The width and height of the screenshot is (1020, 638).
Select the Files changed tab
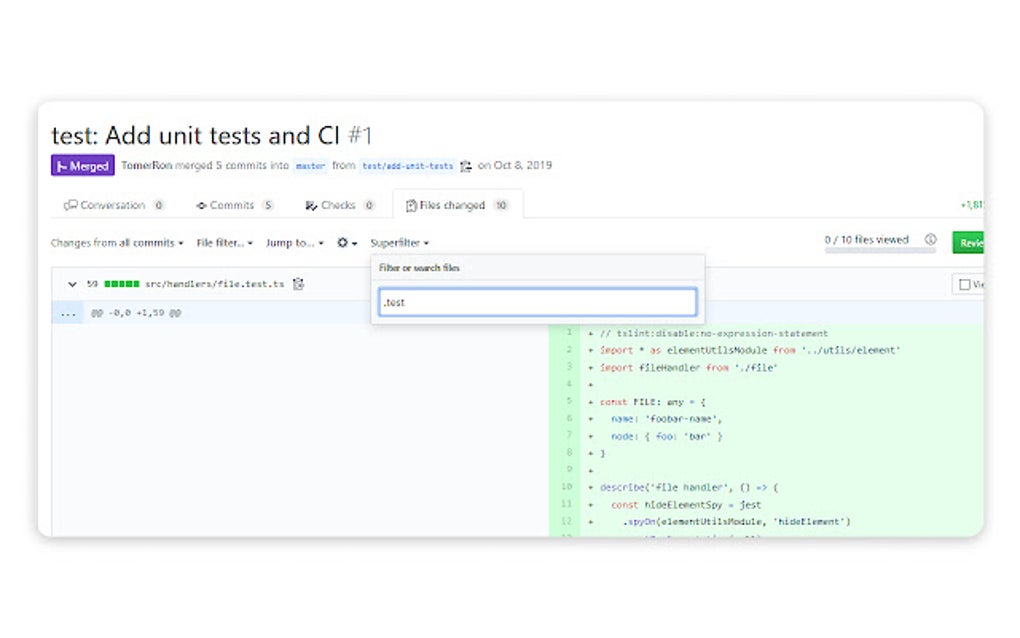(457, 206)
